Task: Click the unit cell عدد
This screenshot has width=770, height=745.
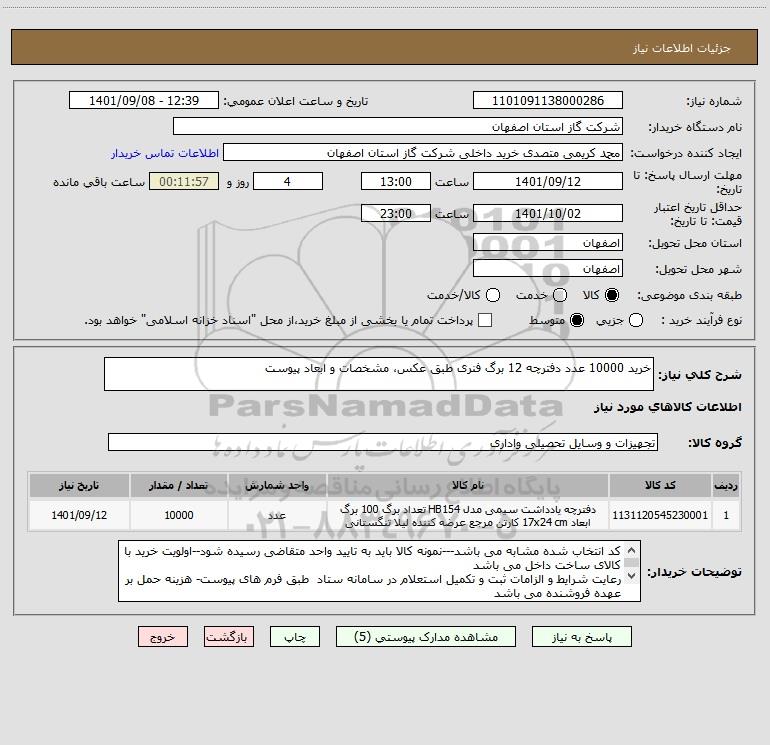Action: pyautogui.click(x=277, y=515)
